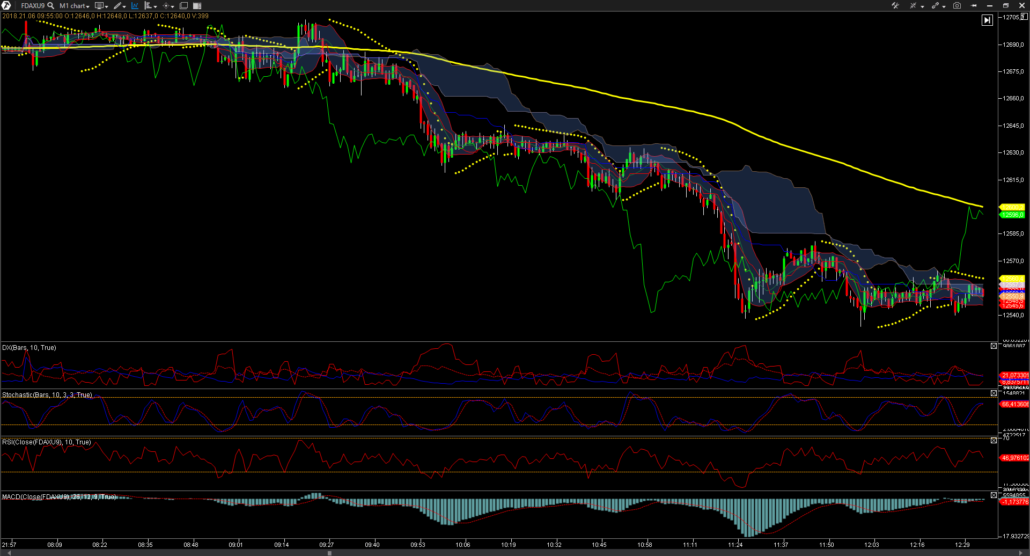Expand the crossed lines icon dropdown arrow

tap(922, 7)
